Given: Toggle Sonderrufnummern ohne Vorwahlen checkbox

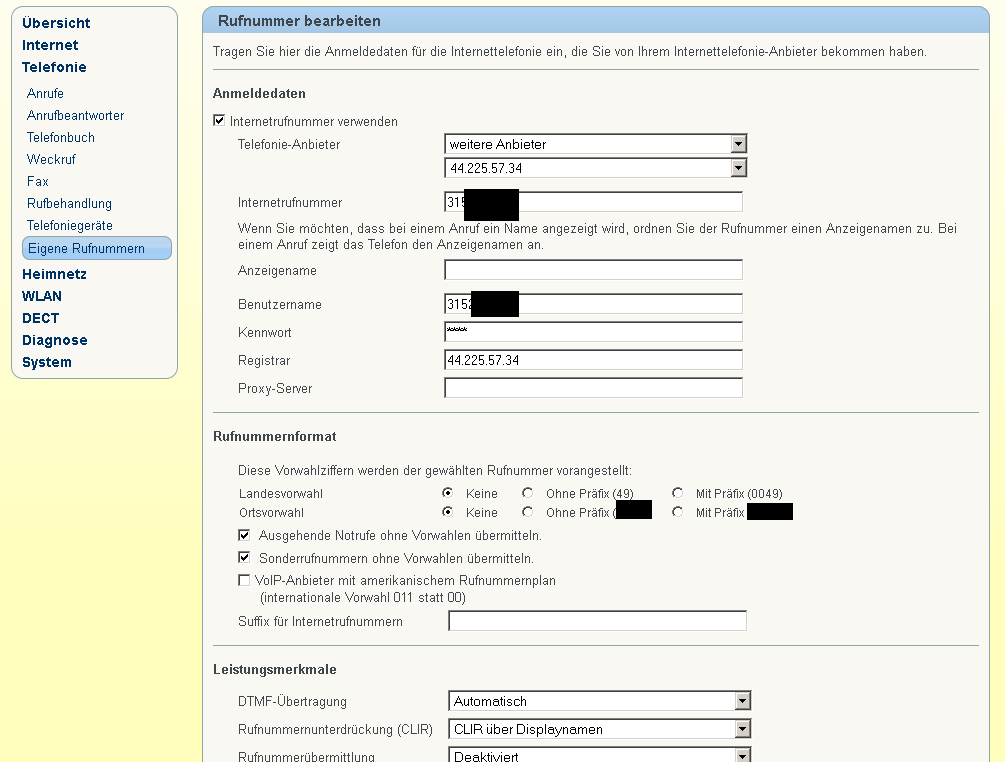Looking at the screenshot, I should point(244,558).
